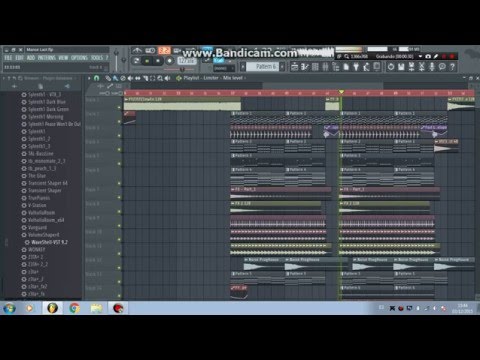Click the Record button in transport
This screenshot has width=480, height=360.
tap(169, 61)
